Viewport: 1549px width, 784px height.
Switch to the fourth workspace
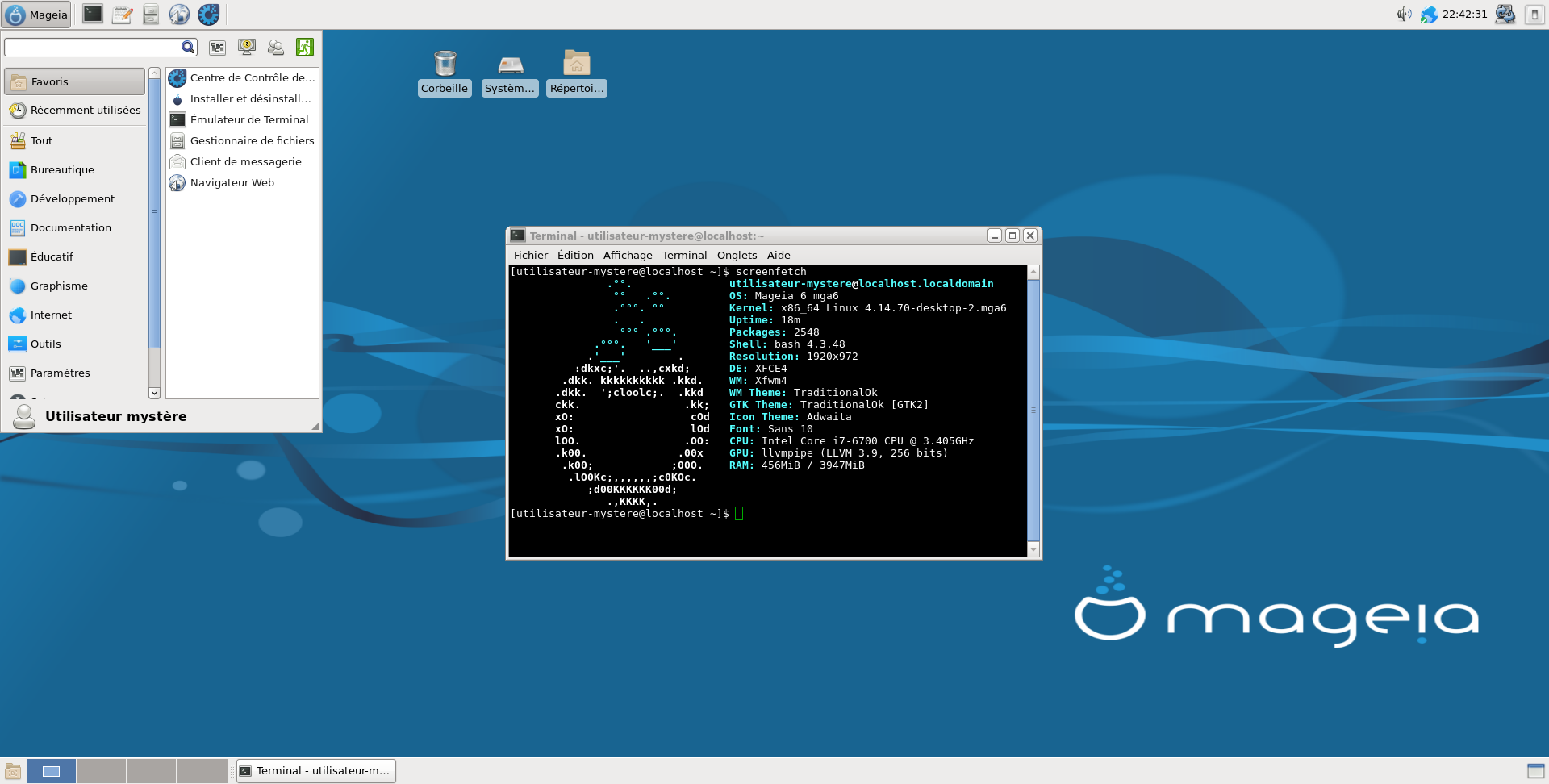click(x=202, y=771)
